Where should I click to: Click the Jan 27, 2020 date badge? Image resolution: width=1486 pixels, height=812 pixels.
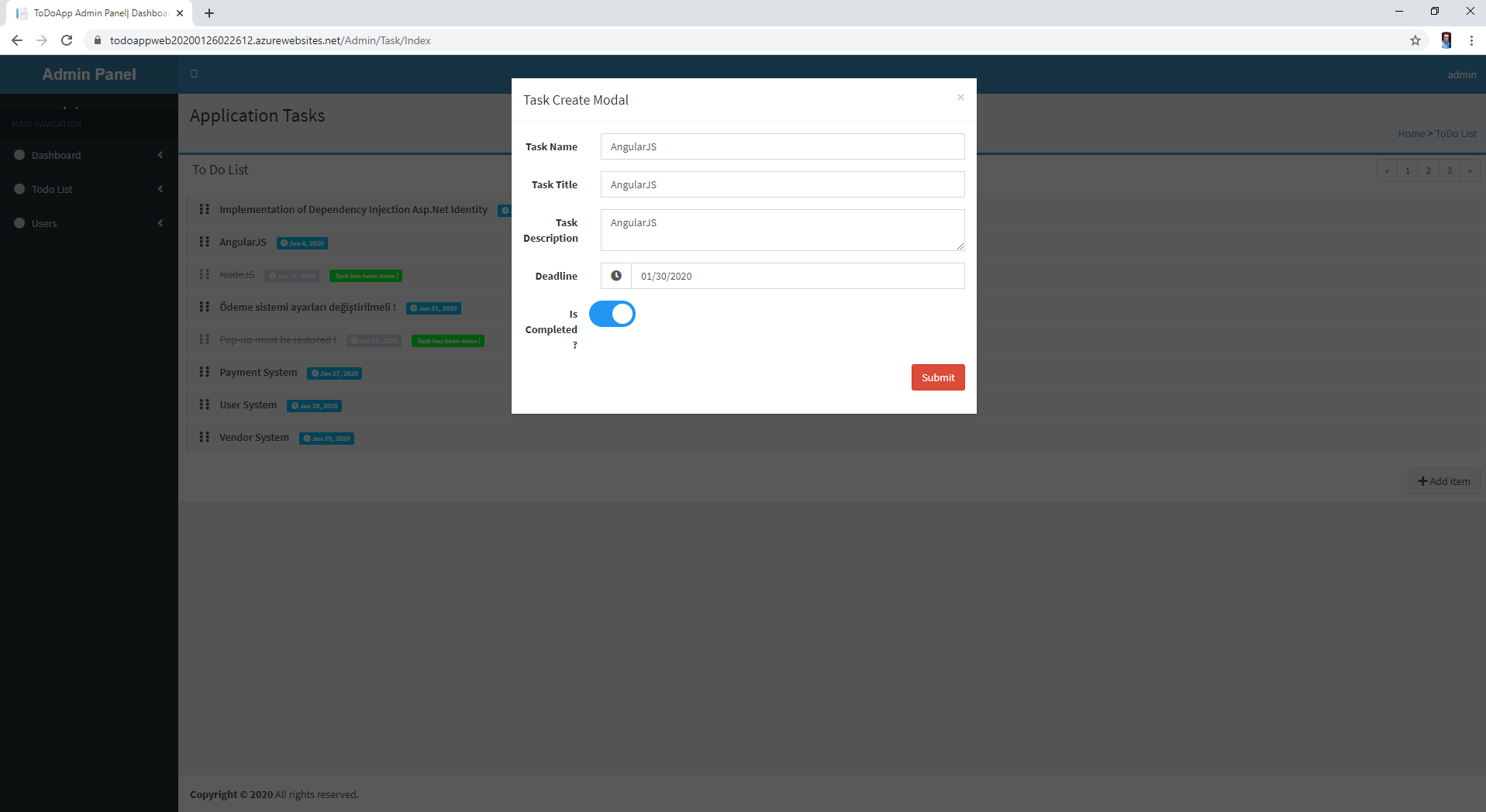coord(335,373)
